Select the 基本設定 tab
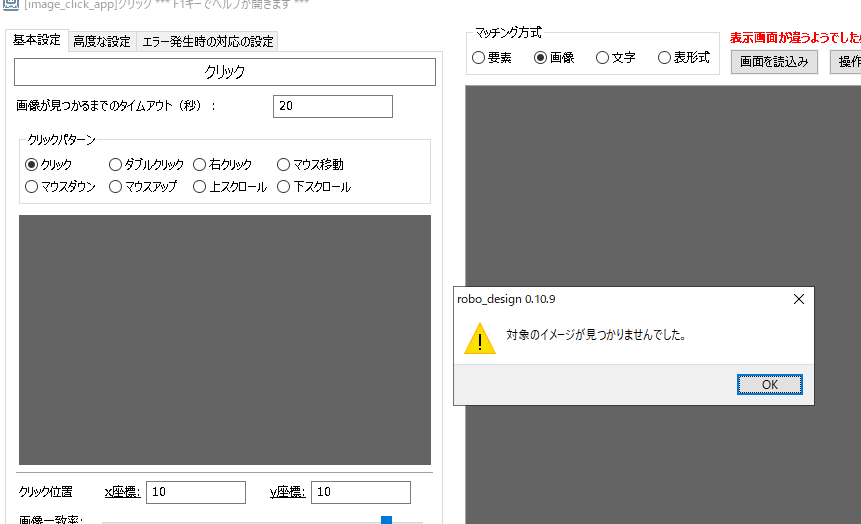The image size is (861, 524). tap(36, 41)
